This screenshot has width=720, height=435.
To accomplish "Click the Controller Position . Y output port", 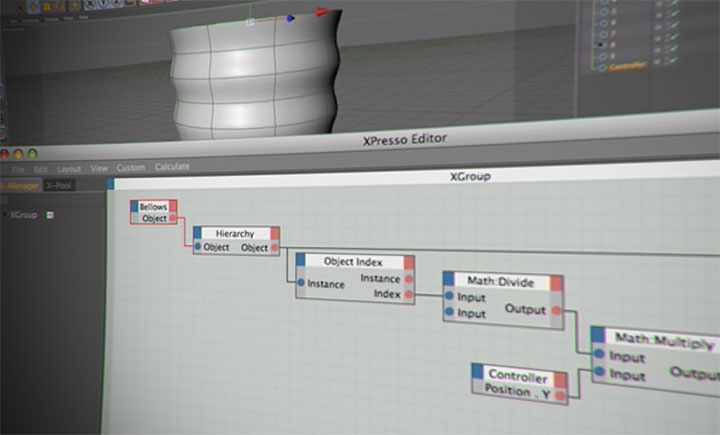I will coord(560,395).
